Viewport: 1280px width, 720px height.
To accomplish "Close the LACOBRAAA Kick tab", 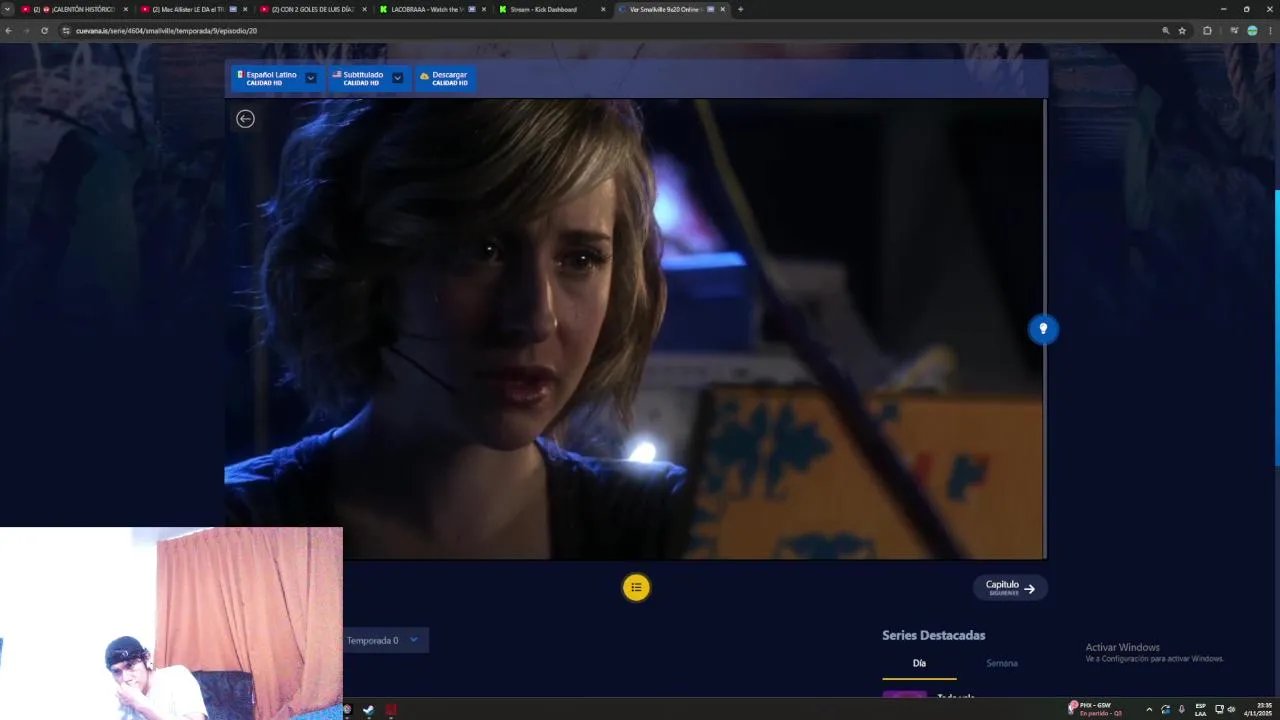I will (x=484, y=9).
